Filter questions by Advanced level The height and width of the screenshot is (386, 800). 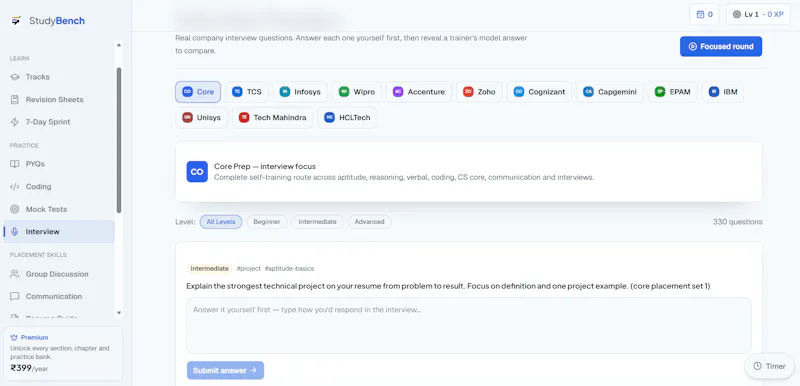(369, 222)
